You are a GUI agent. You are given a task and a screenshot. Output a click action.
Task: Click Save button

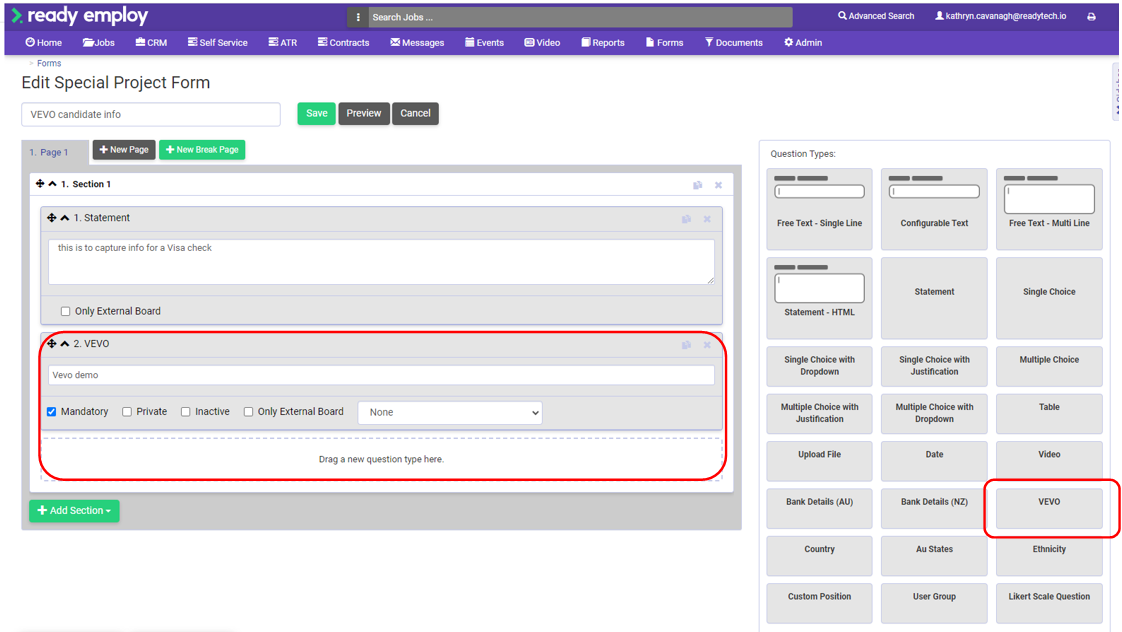[316, 113]
